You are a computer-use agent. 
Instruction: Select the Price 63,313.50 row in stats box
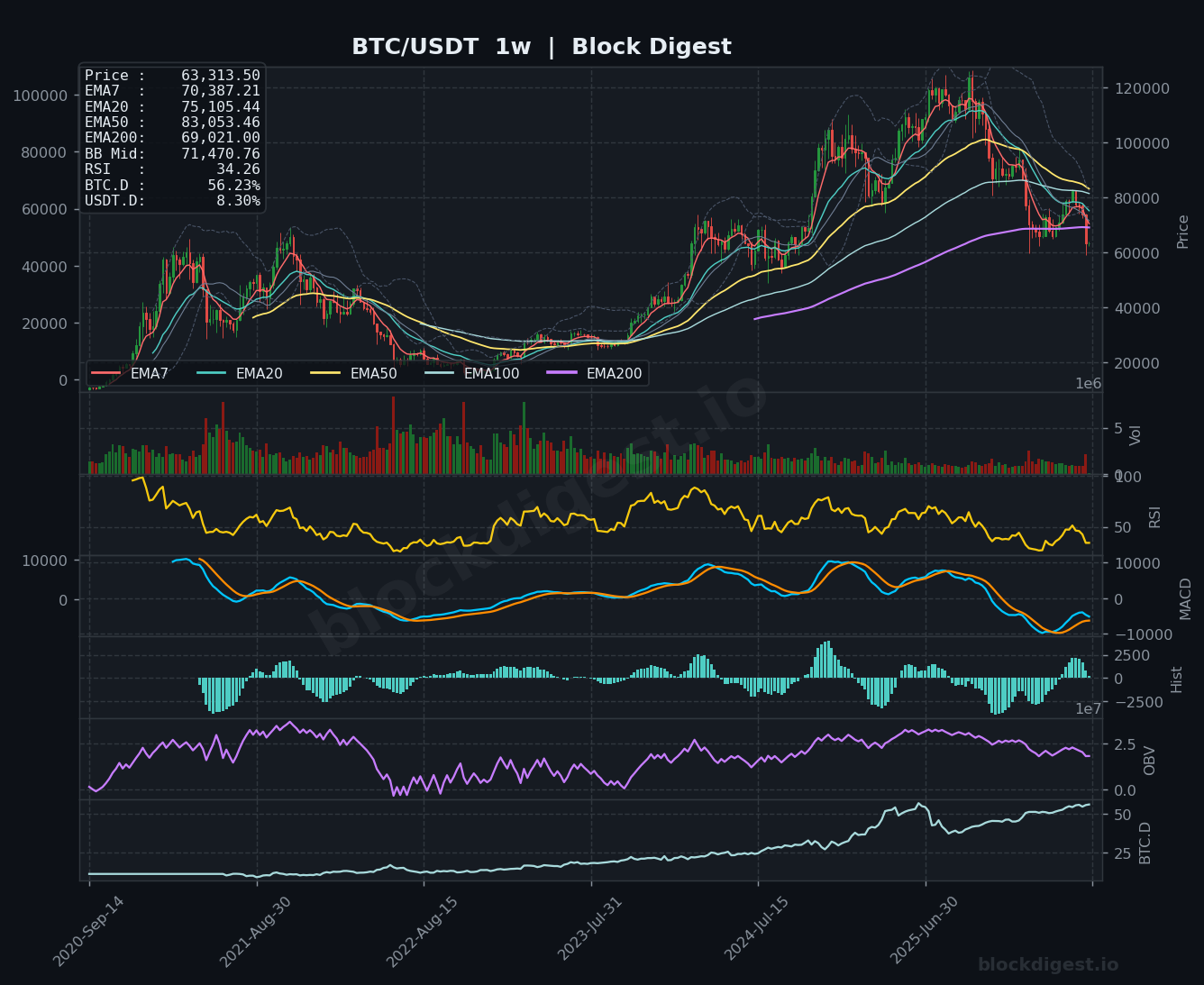172,76
